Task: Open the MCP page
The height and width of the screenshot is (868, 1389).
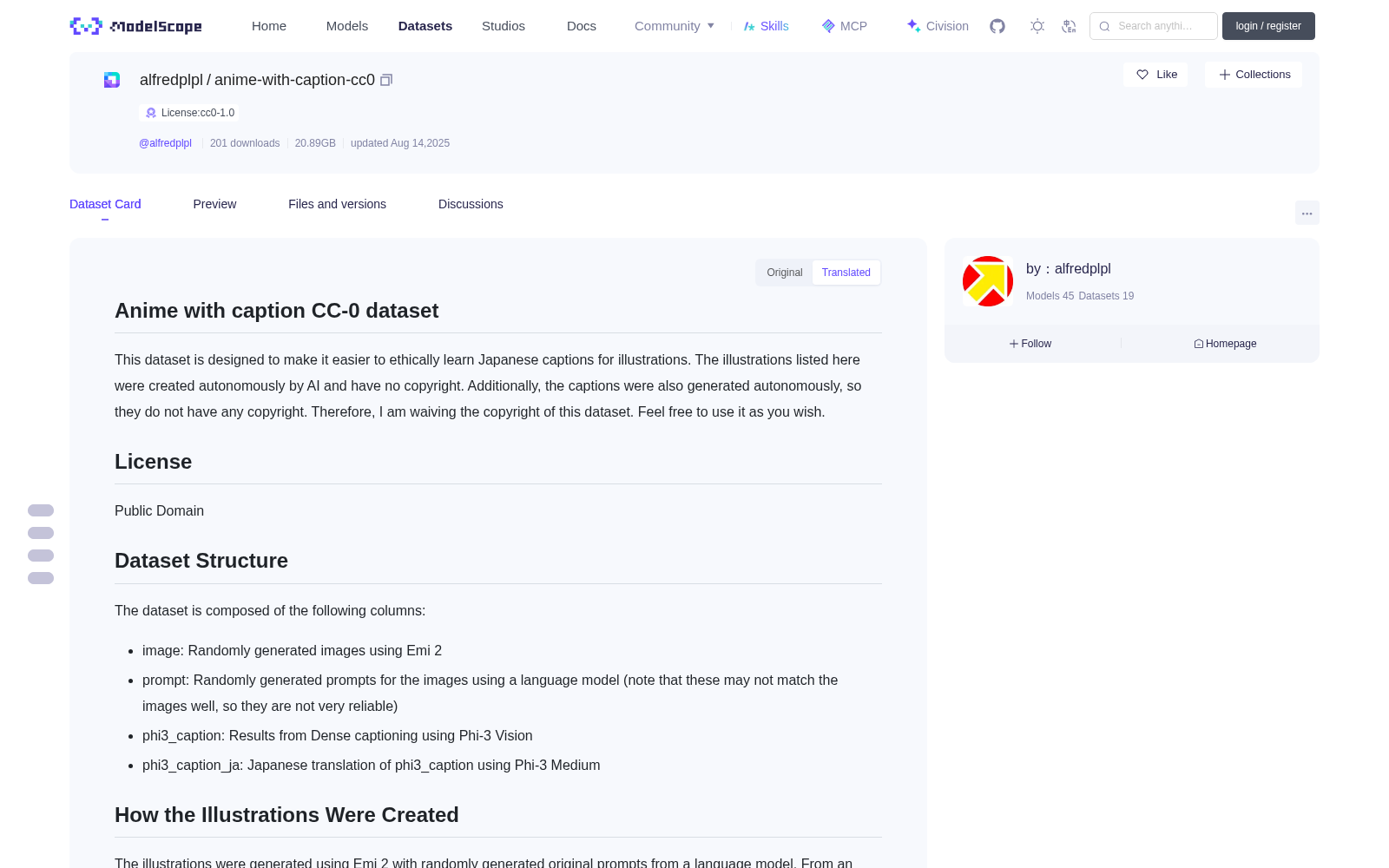Action: (845, 26)
